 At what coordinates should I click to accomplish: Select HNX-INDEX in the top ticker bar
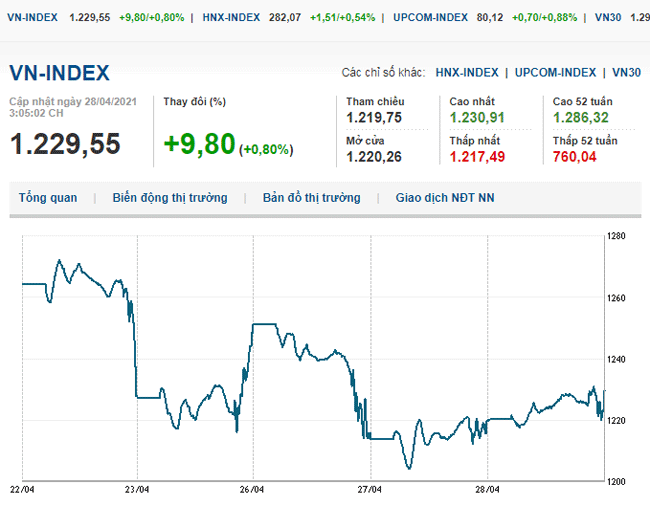[x=231, y=18]
